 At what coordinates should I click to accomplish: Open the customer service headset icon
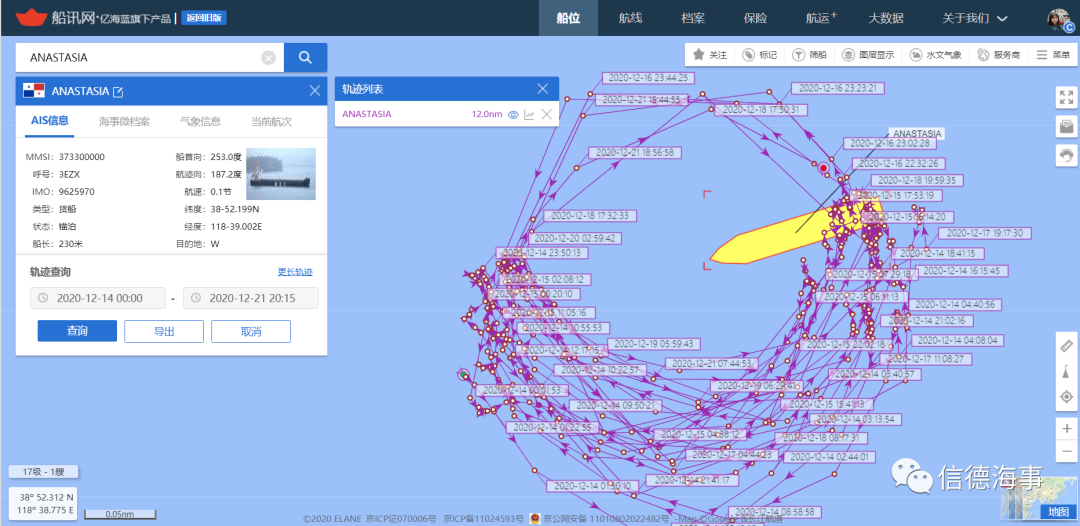click(x=1066, y=155)
